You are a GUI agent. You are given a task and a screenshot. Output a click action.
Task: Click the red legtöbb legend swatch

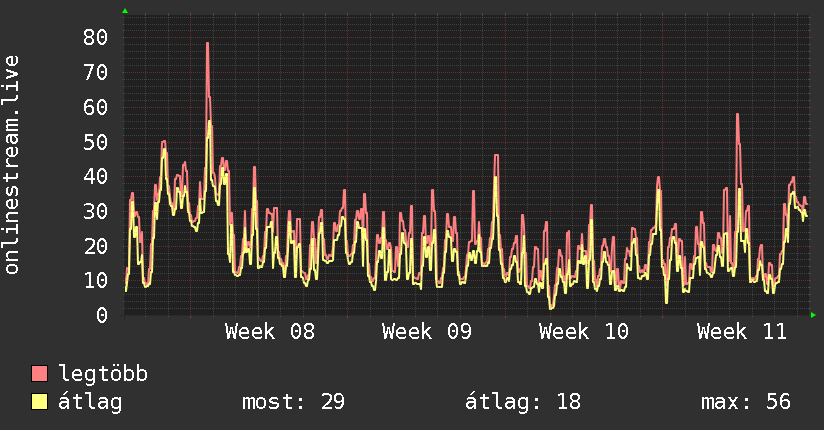[40, 374]
